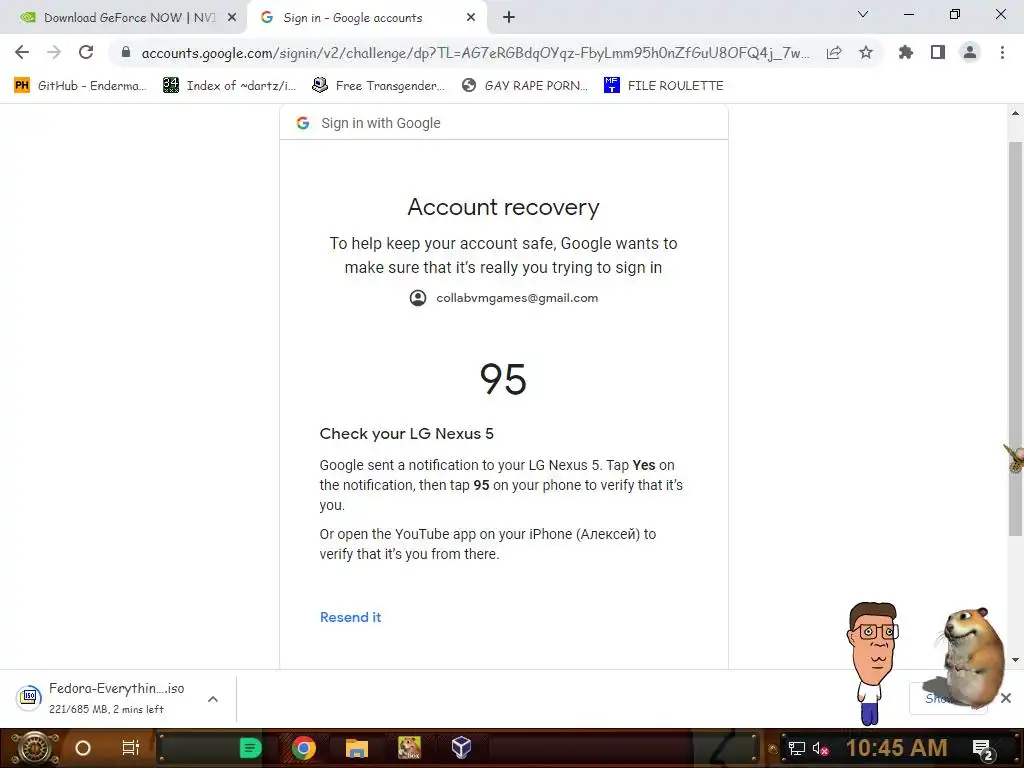Click the Chrome icon on the taskbar
The width and height of the screenshot is (1024, 768).
[x=303, y=748]
